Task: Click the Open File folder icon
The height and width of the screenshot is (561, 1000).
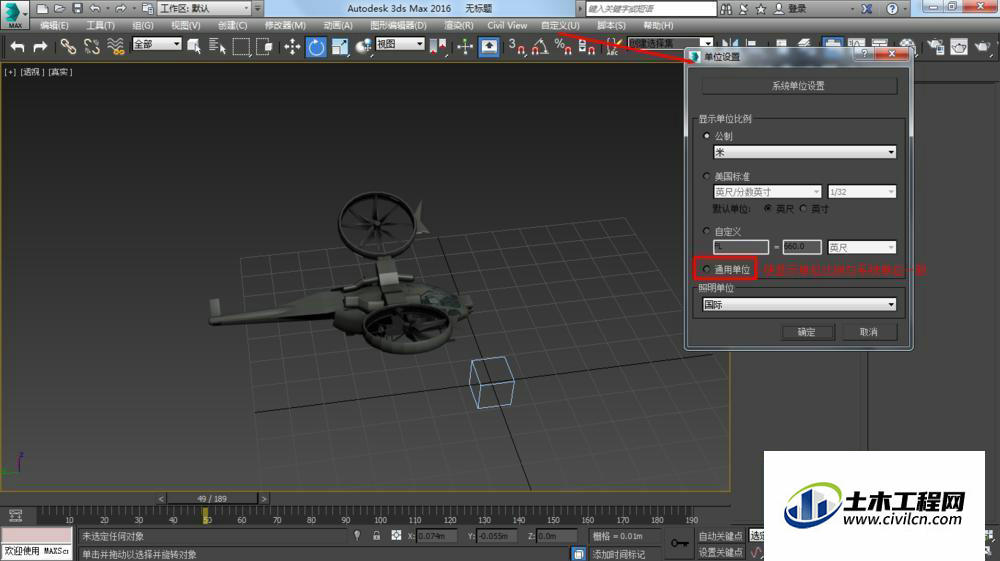Action: pos(59,8)
